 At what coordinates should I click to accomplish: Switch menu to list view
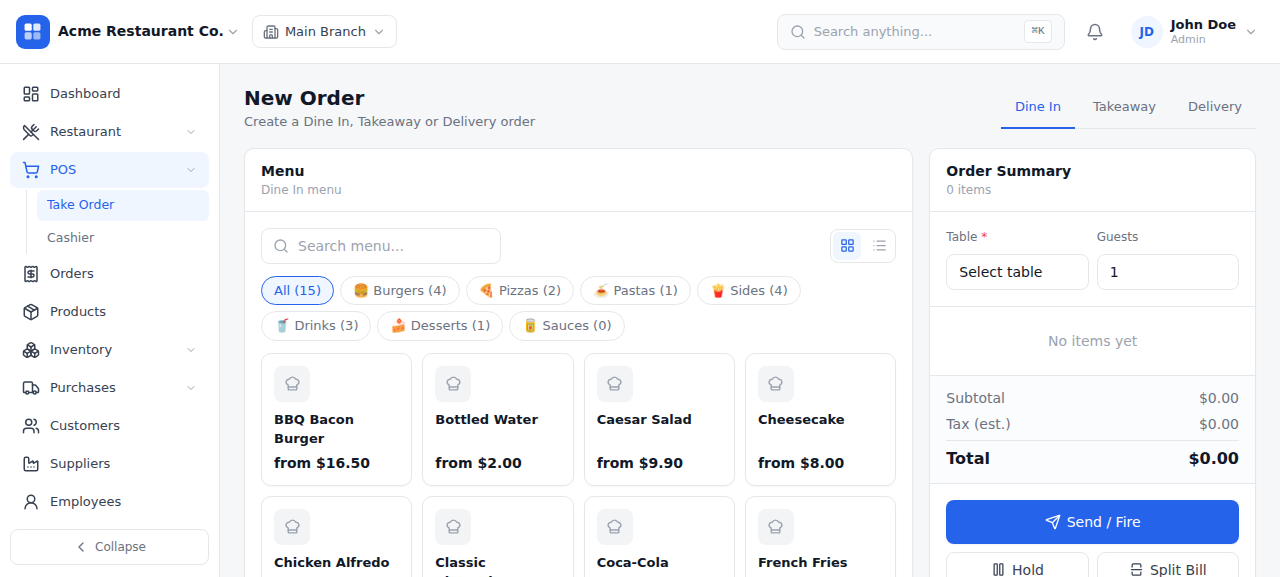tap(879, 246)
